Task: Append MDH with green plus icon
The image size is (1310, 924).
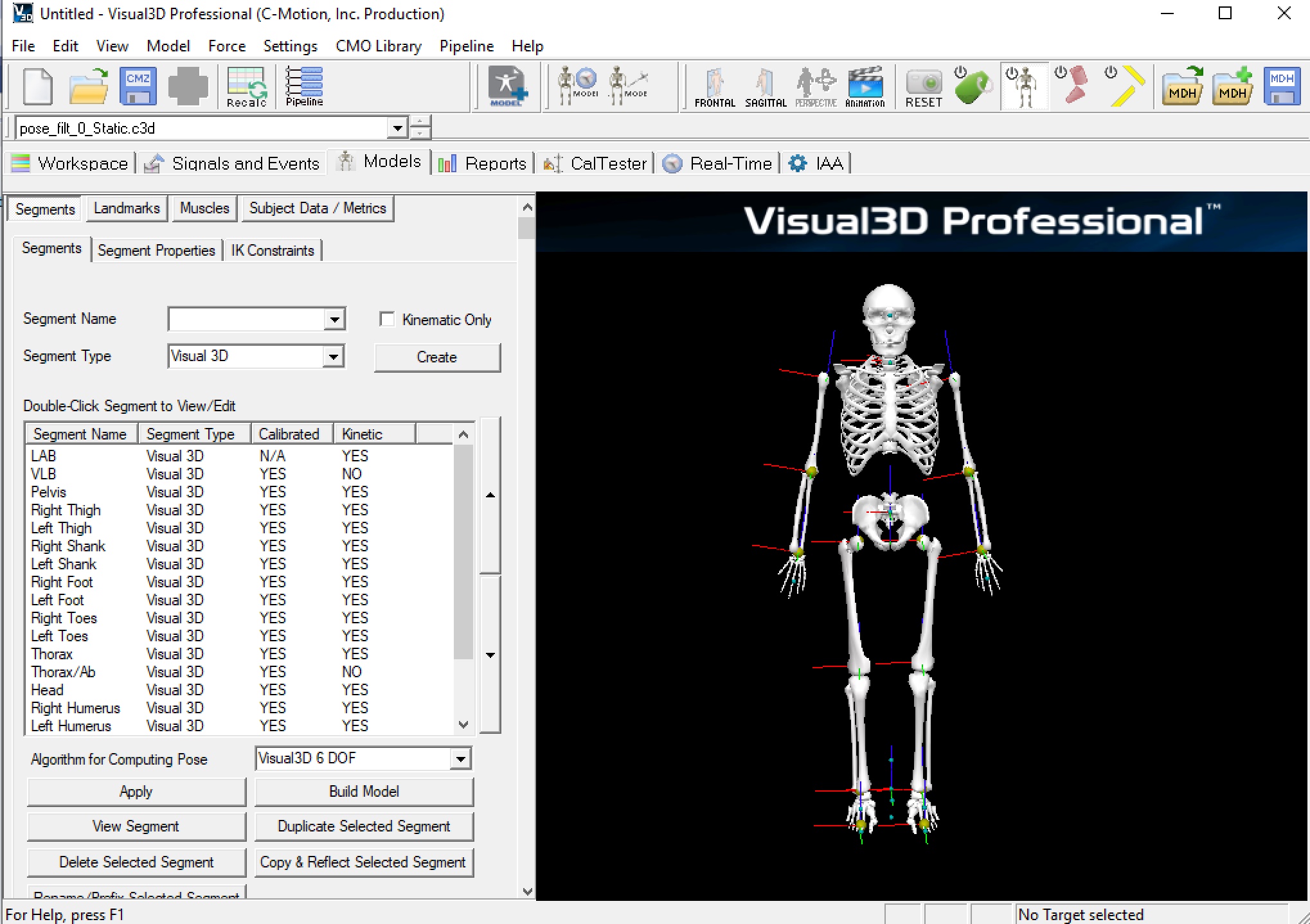Action: coord(1233,86)
